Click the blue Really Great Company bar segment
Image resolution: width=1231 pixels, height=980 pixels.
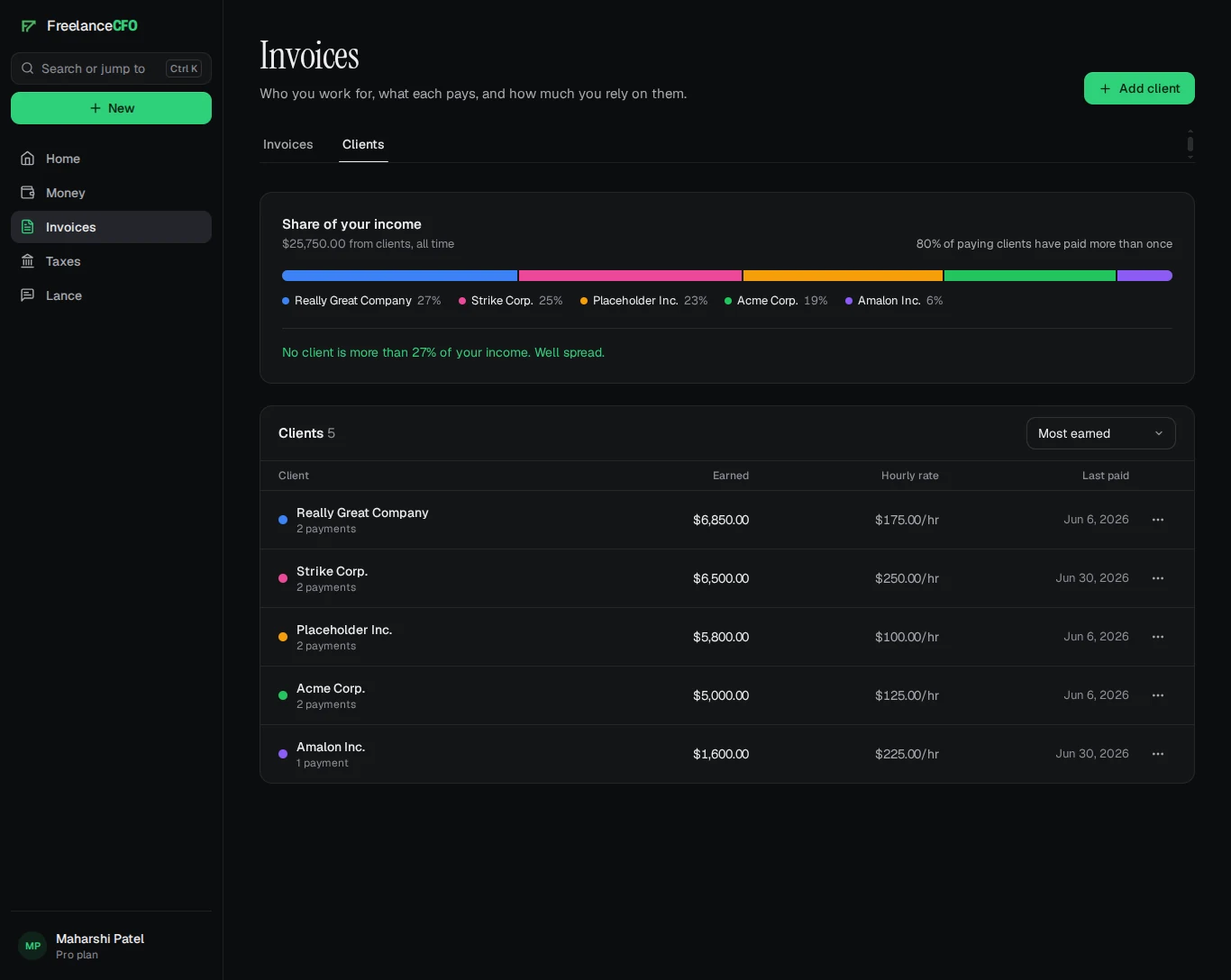pyautogui.click(x=399, y=276)
